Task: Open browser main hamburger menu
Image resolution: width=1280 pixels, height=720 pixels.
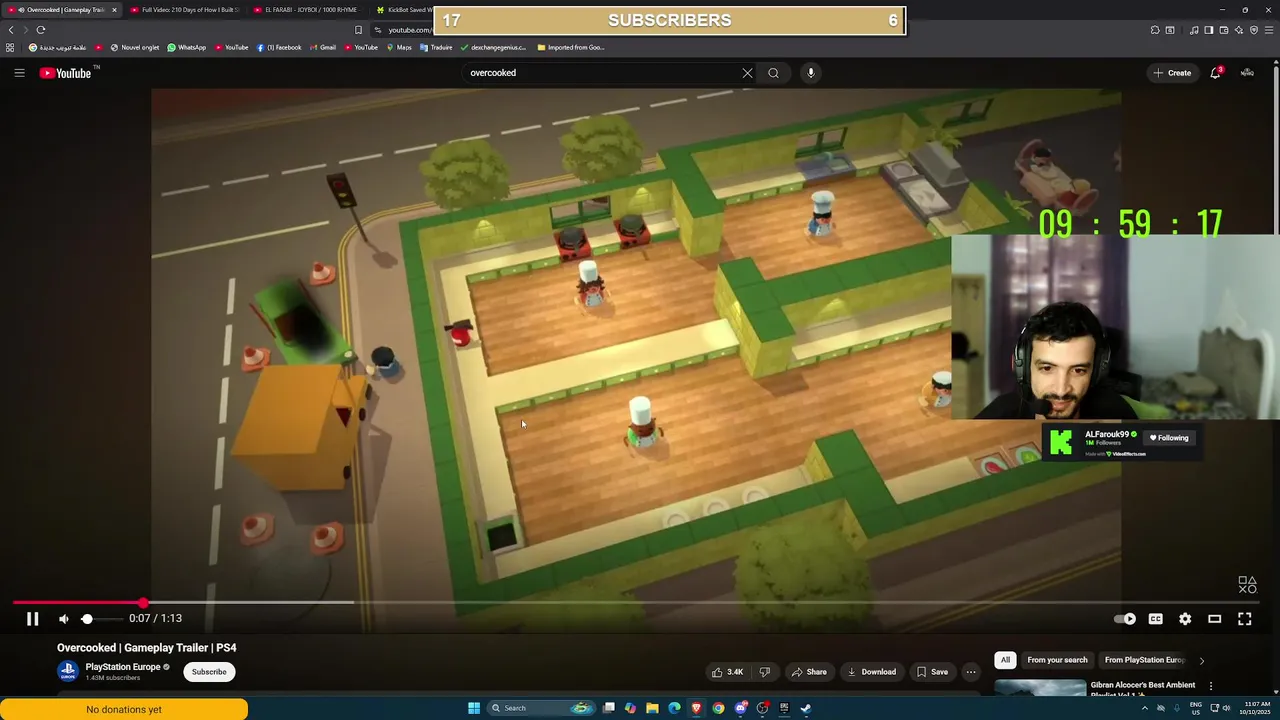Action: 1269,30
